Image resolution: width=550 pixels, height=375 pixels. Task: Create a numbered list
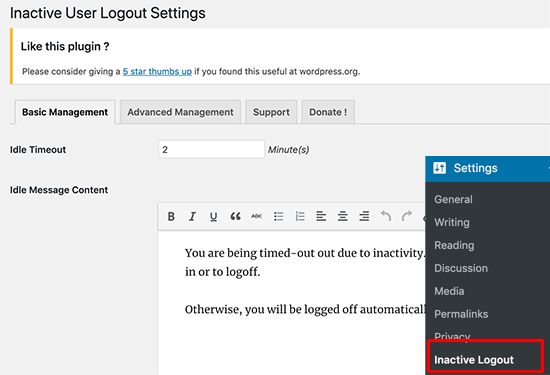300,216
